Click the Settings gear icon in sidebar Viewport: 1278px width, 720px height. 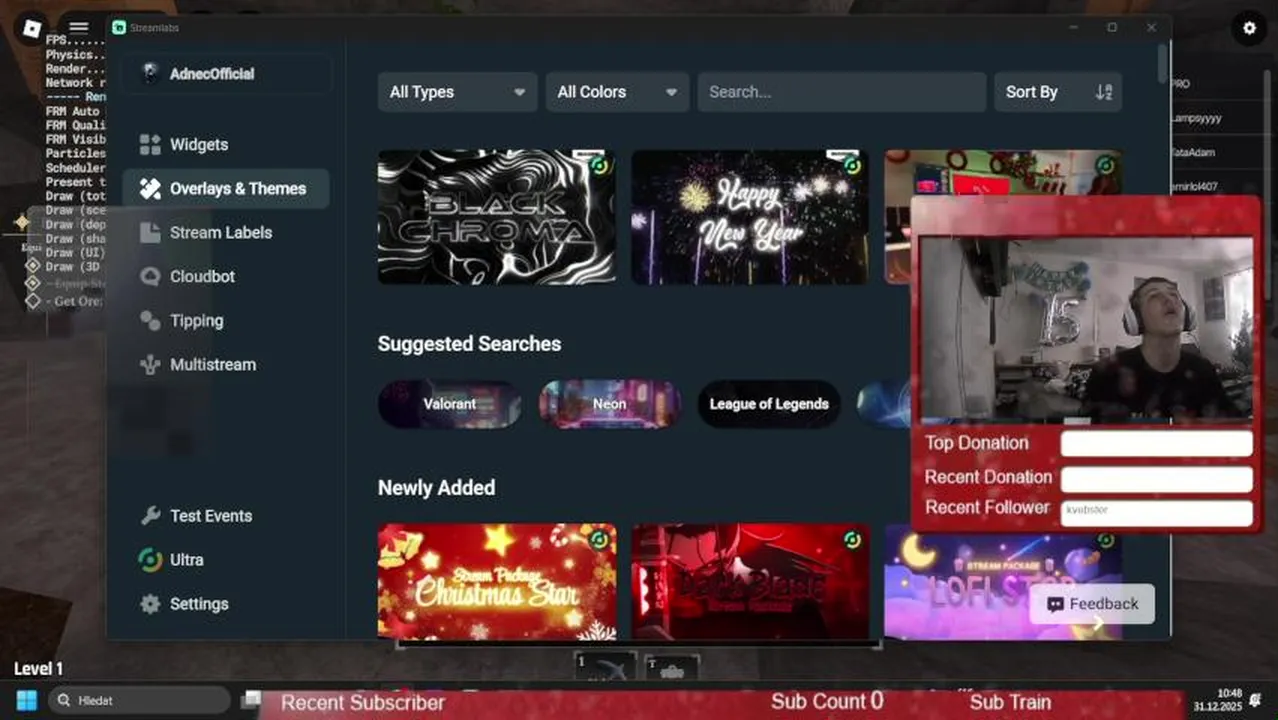150,604
